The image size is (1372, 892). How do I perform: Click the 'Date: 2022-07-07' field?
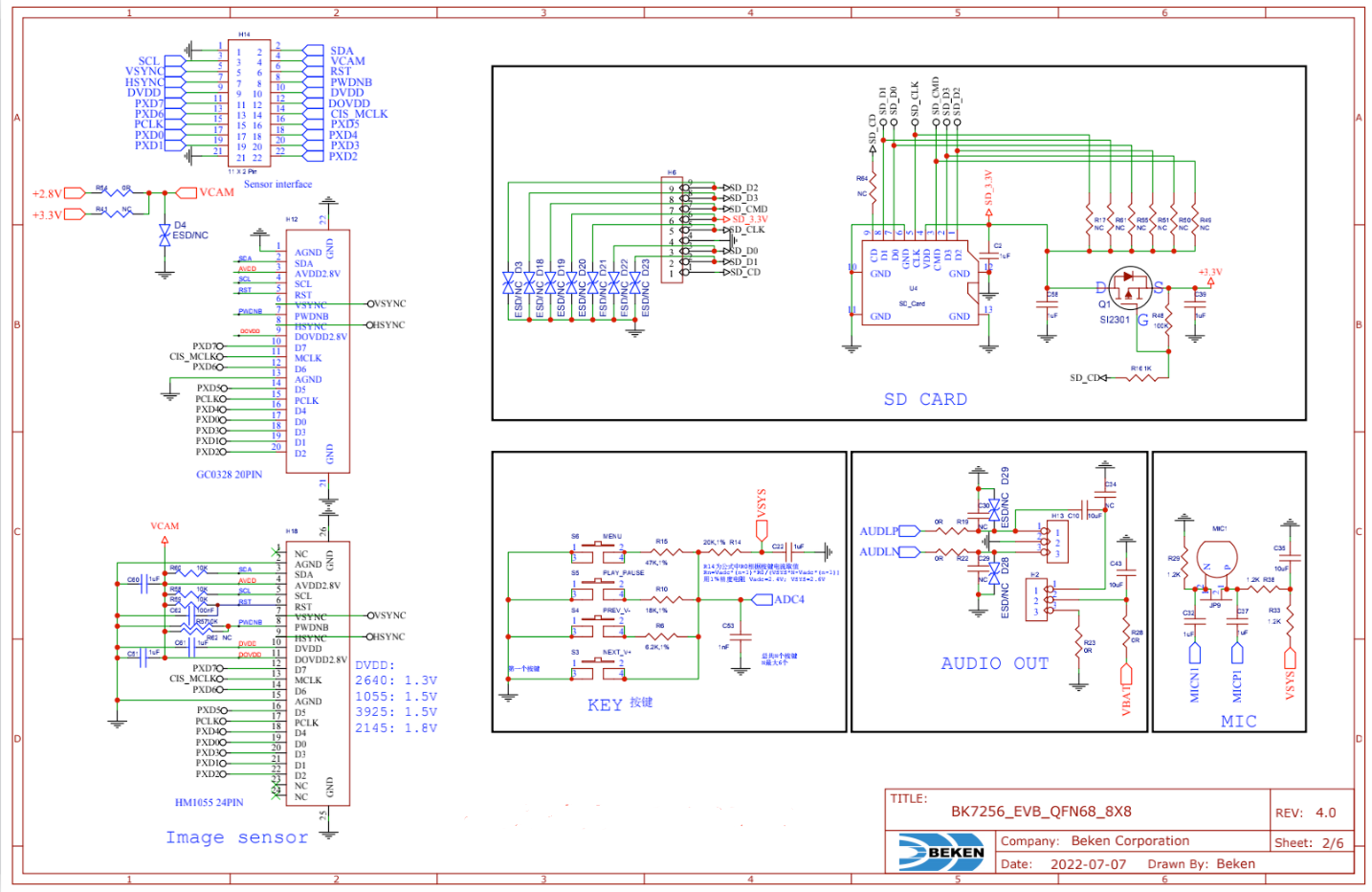click(x=1063, y=864)
